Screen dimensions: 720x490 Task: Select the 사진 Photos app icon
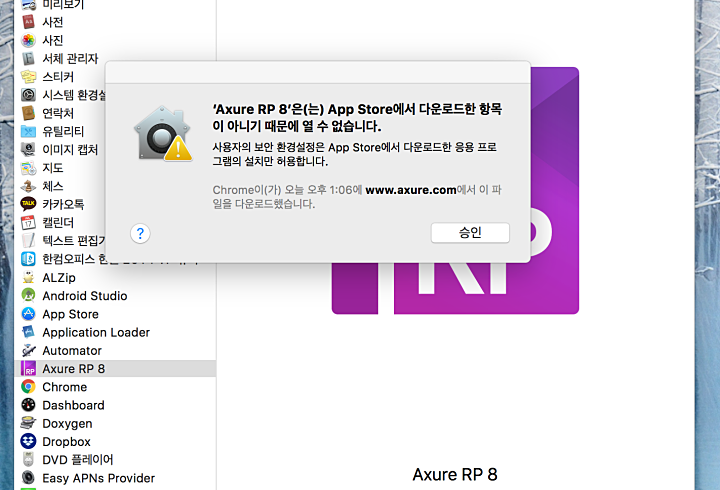pos(28,40)
